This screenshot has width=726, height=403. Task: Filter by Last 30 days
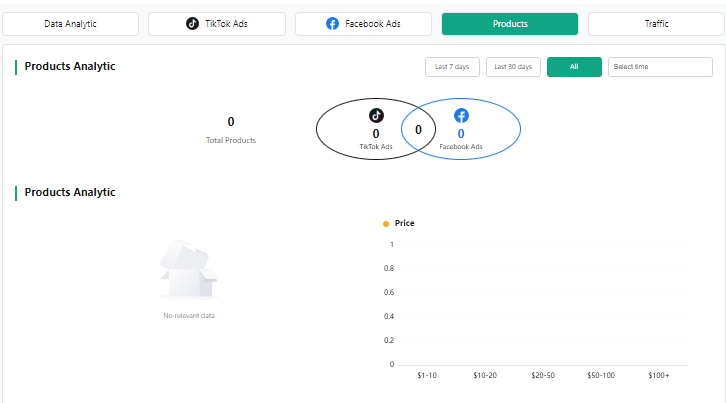(513, 67)
